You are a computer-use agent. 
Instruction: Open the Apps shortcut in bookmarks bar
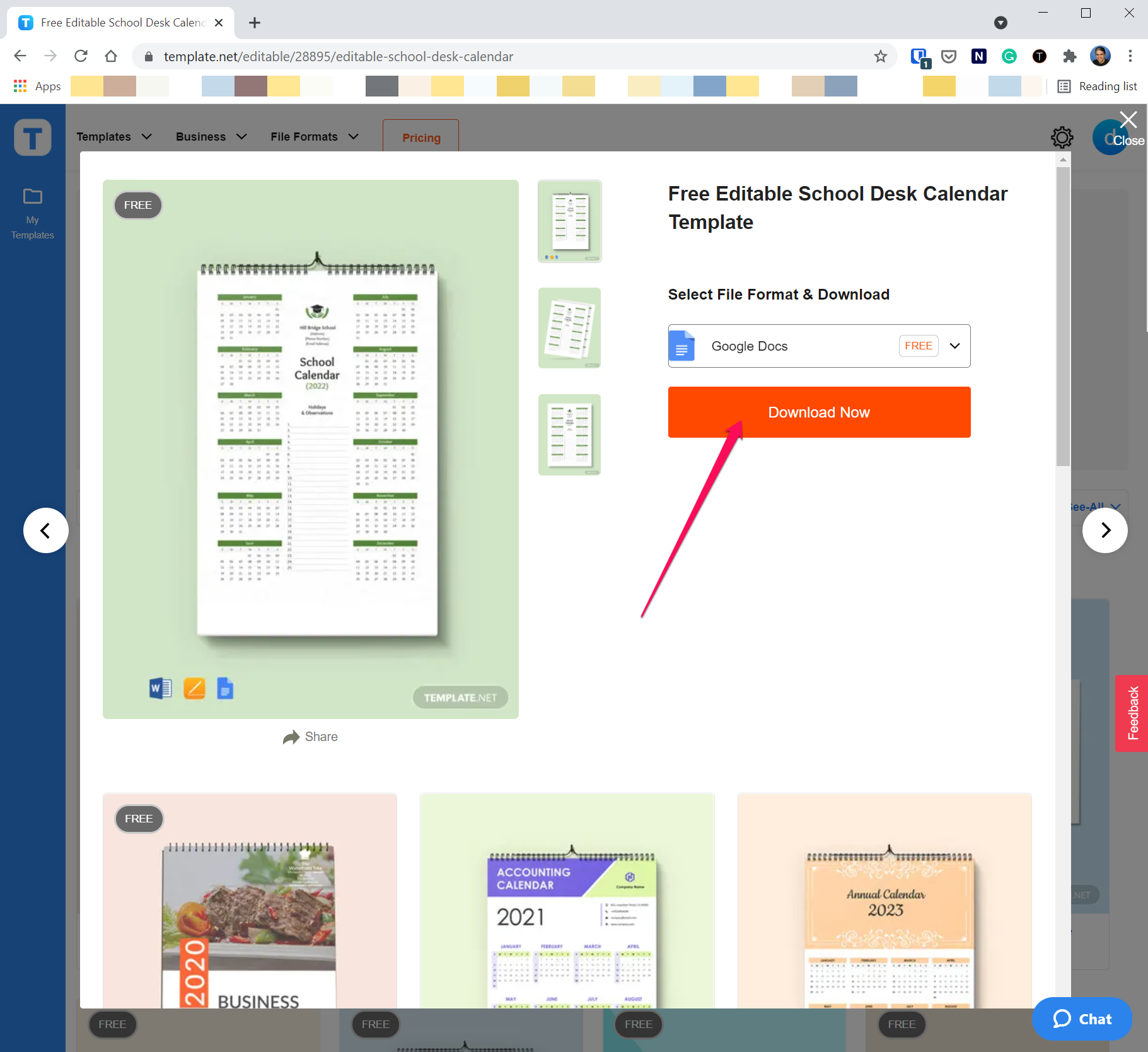[x=38, y=86]
